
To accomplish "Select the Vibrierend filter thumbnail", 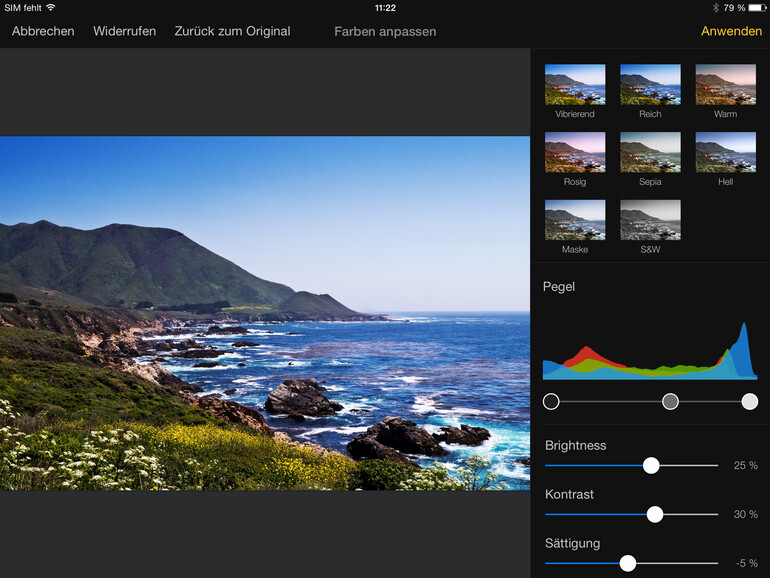I will 575,84.
